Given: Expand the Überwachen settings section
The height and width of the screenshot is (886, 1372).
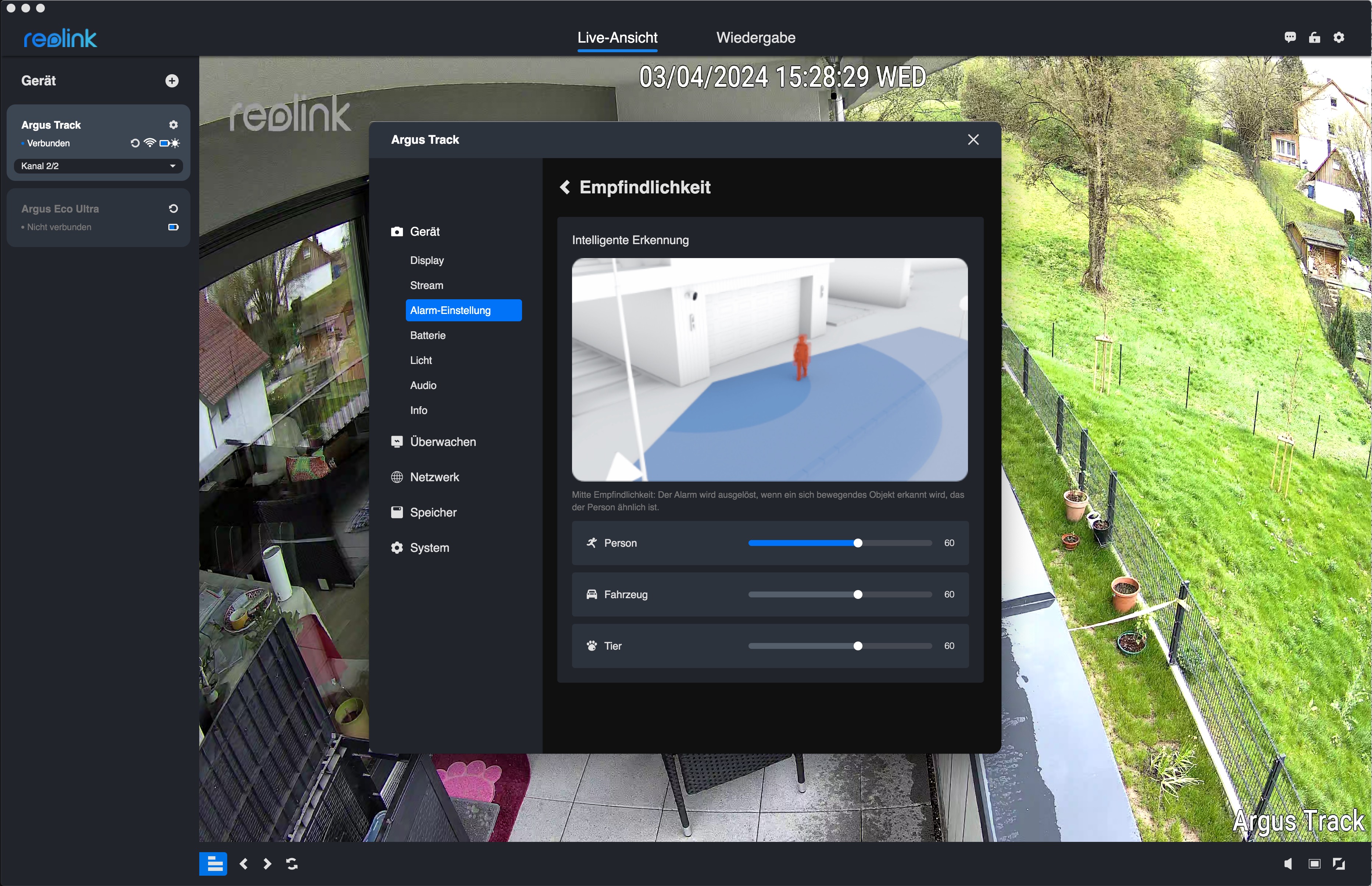Looking at the screenshot, I should point(442,442).
